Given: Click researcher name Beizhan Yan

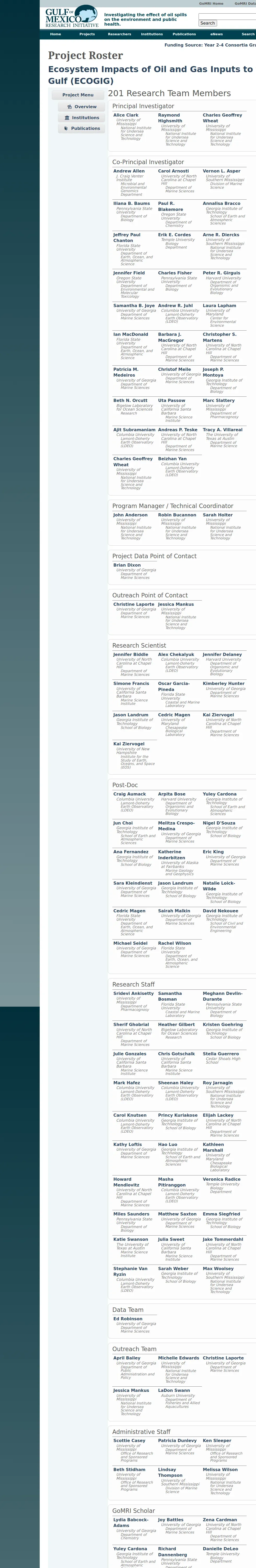Looking at the screenshot, I should 172,459.
